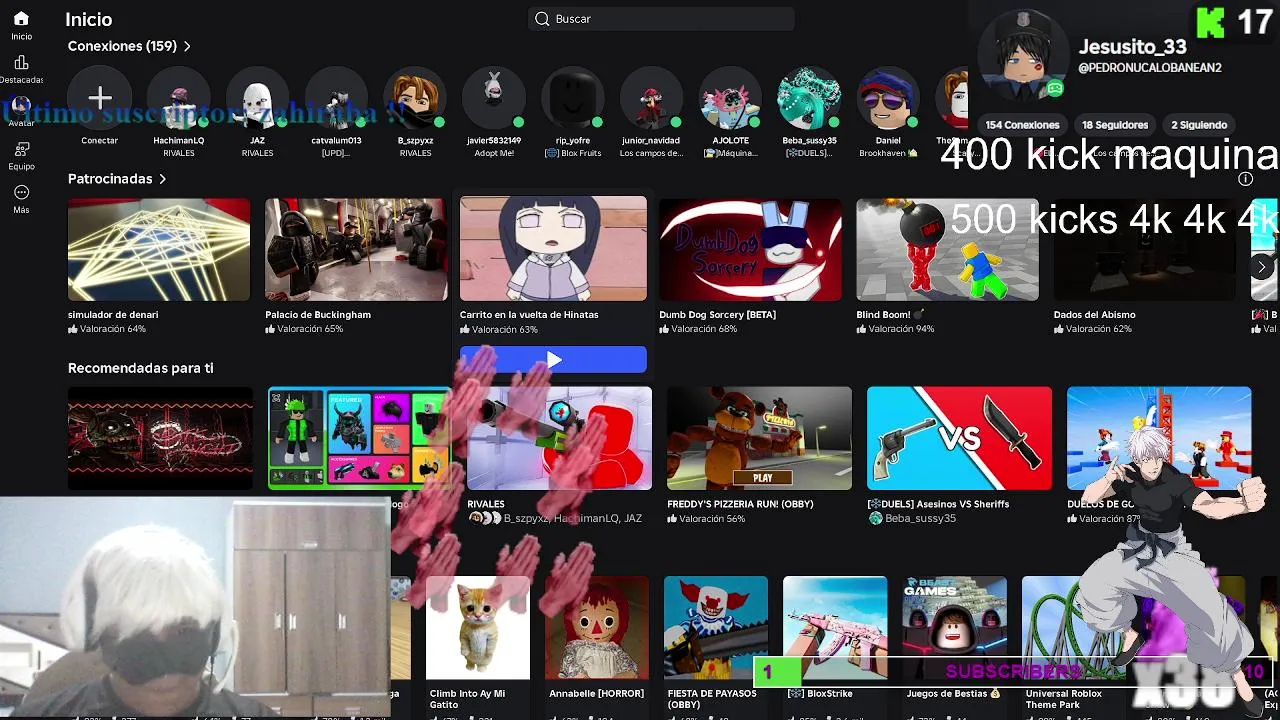Image resolution: width=1280 pixels, height=720 pixels.
Task: Open B_szpyxz's connection avatar
Action: [415, 98]
